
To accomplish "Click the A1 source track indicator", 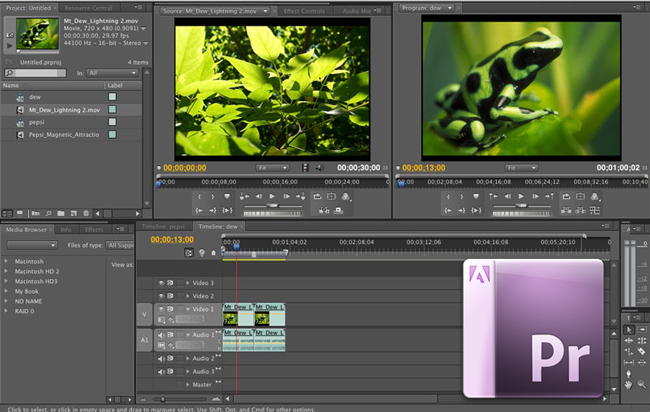I will pyautogui.click(x=144, y=340).
